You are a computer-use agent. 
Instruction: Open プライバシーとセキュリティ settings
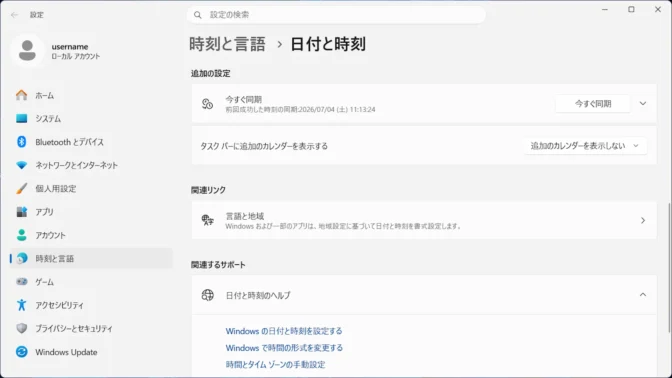(x=91, y=328)
